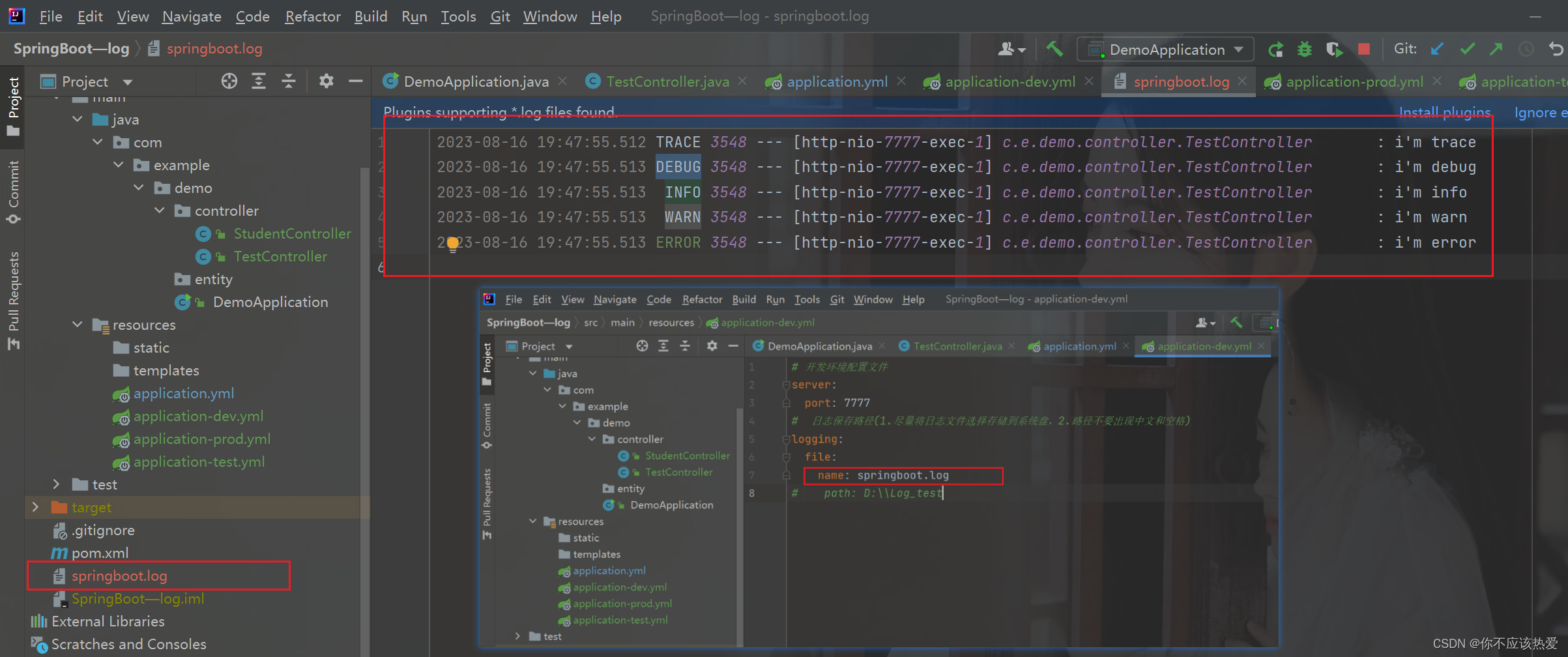
Task: Click the SpringBoot—log breadcrumb
Action: [71, 49]
